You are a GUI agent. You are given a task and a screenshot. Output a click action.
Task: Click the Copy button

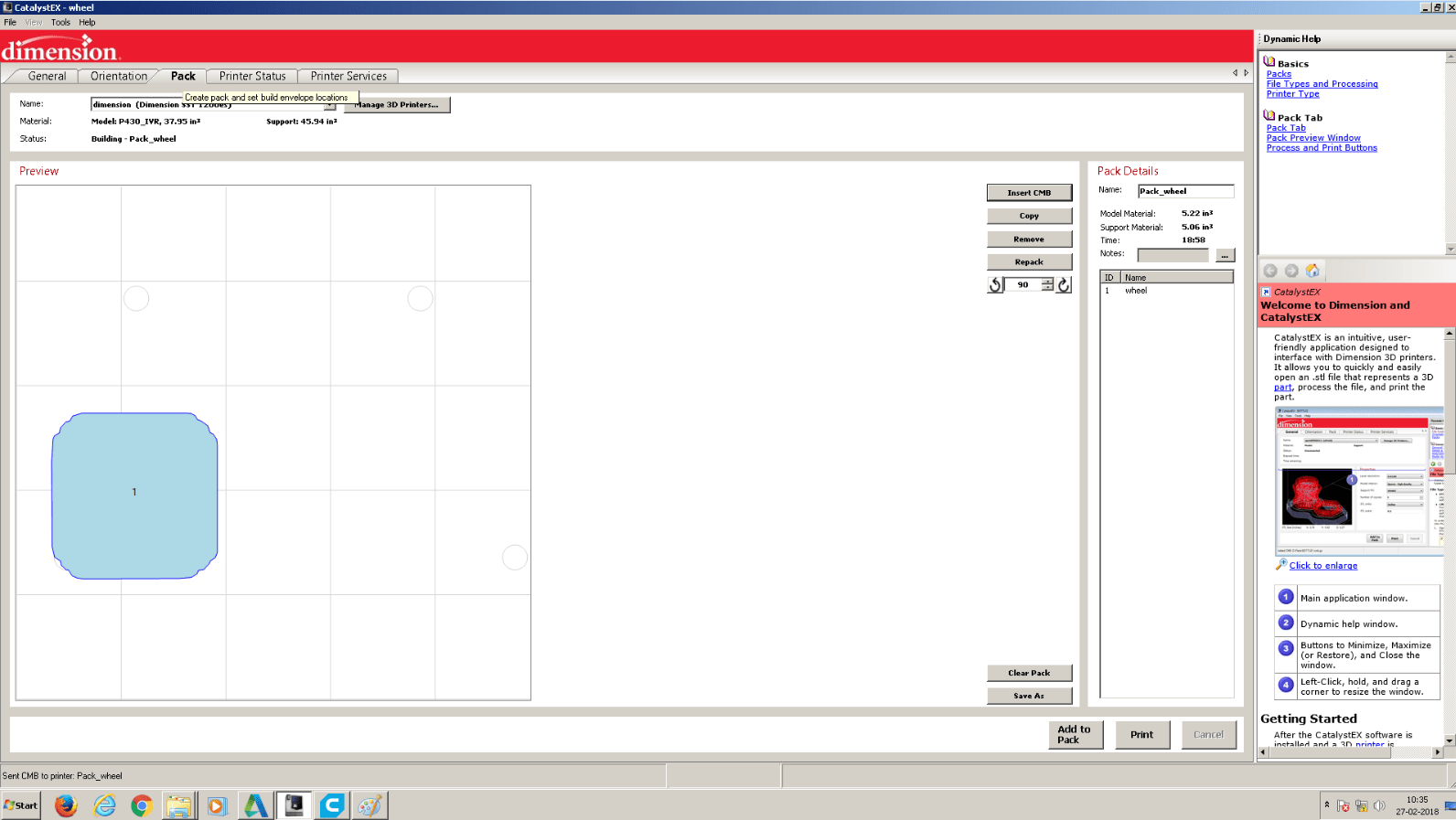tap(1029, 216)
